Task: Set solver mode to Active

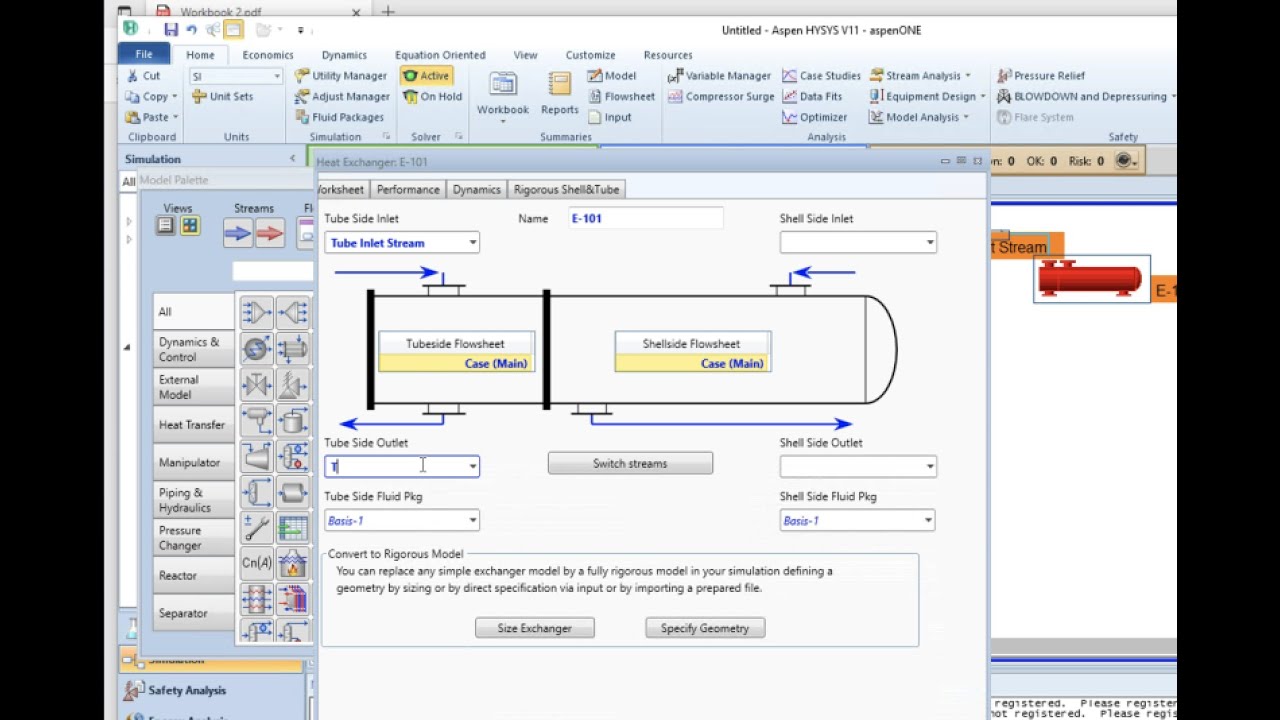Action: click(426, 76)
